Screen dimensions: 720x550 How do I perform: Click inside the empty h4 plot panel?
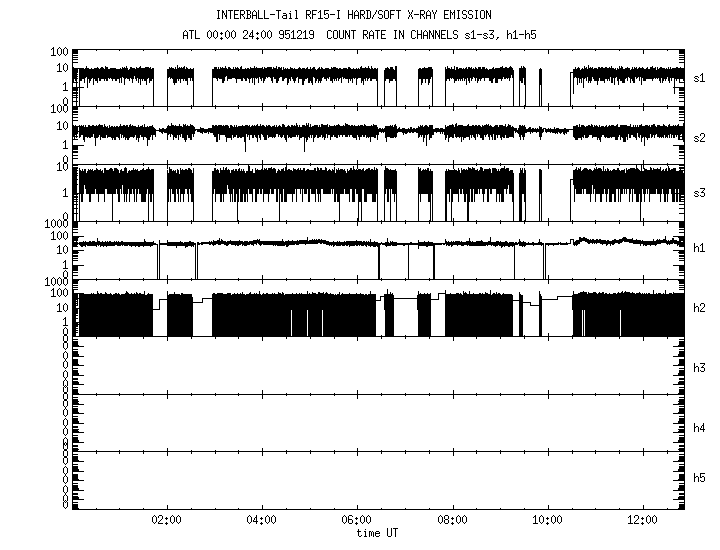[x=380, y=422]
